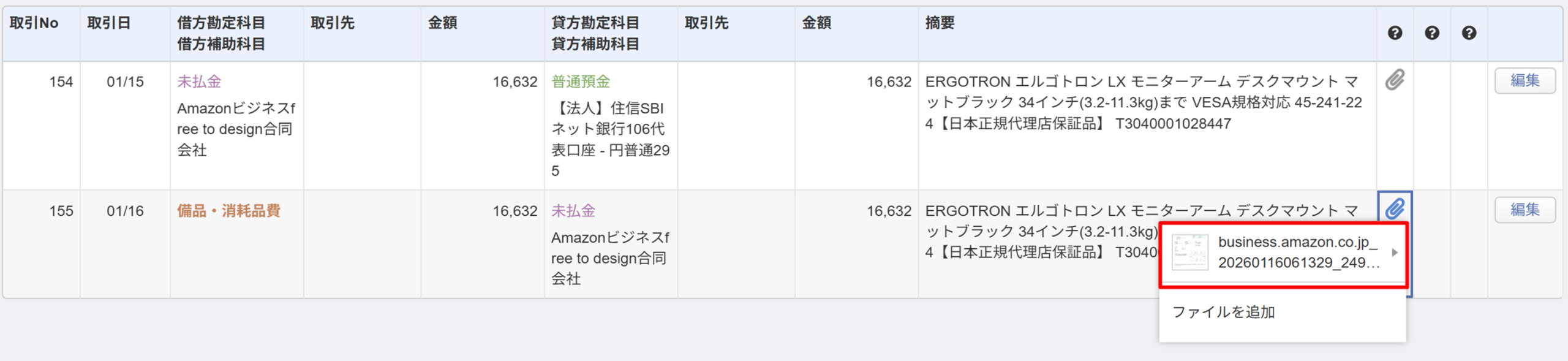Viewport: 1568px width, 361px height.
Task: Select ファイルを追加 menu entry
Action: coord(1223,313)
